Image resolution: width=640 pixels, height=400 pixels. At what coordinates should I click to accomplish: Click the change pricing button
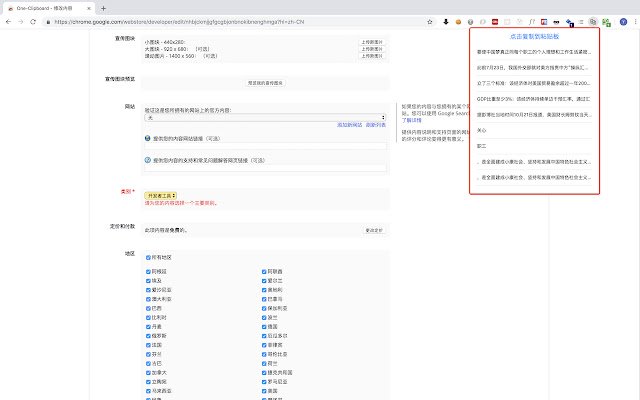tap(374, 230)
